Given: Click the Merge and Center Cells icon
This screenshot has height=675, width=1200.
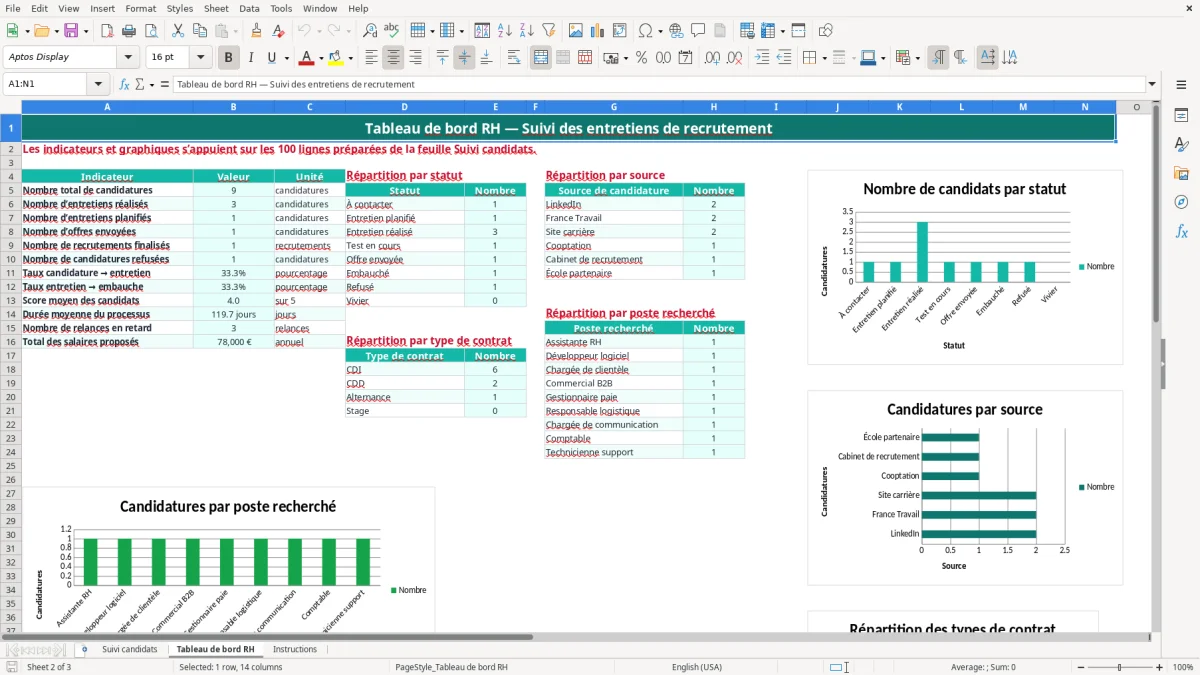Looking at the screenshot, I should [540, 58].
